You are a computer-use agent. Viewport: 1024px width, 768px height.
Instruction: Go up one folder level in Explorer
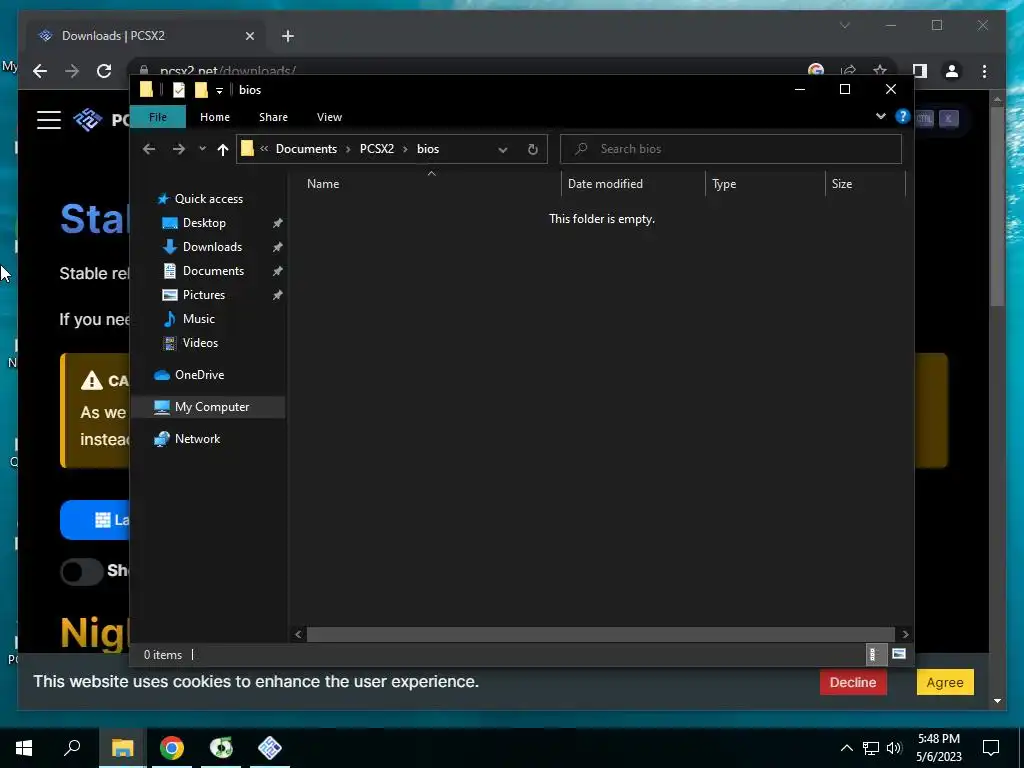pos(223,150)
